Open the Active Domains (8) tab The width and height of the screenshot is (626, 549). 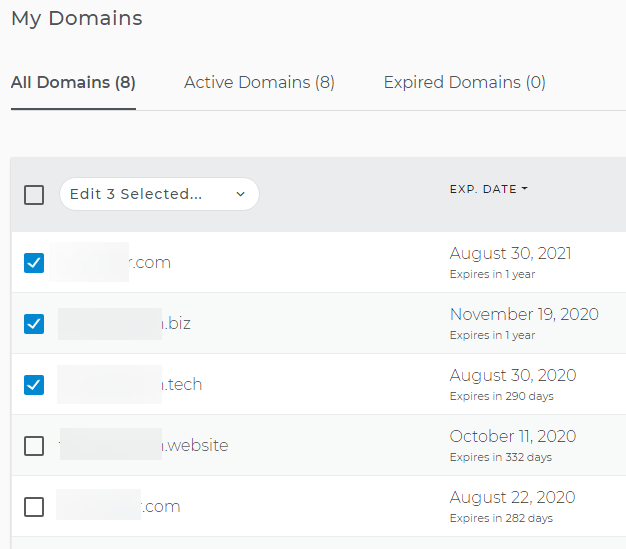pyautogui.click(x=259, y=83)
